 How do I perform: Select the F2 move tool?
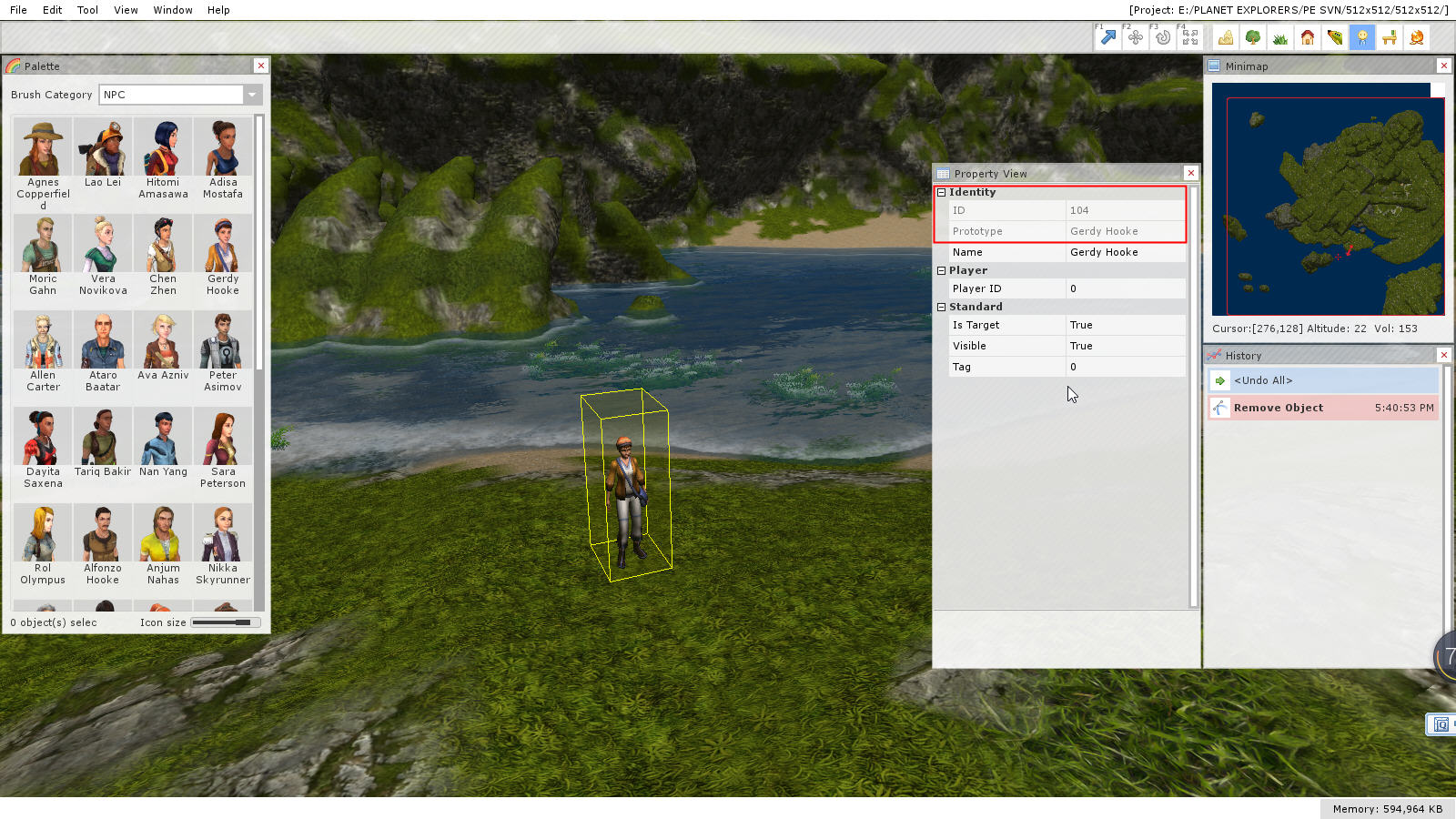point(1135,37)
